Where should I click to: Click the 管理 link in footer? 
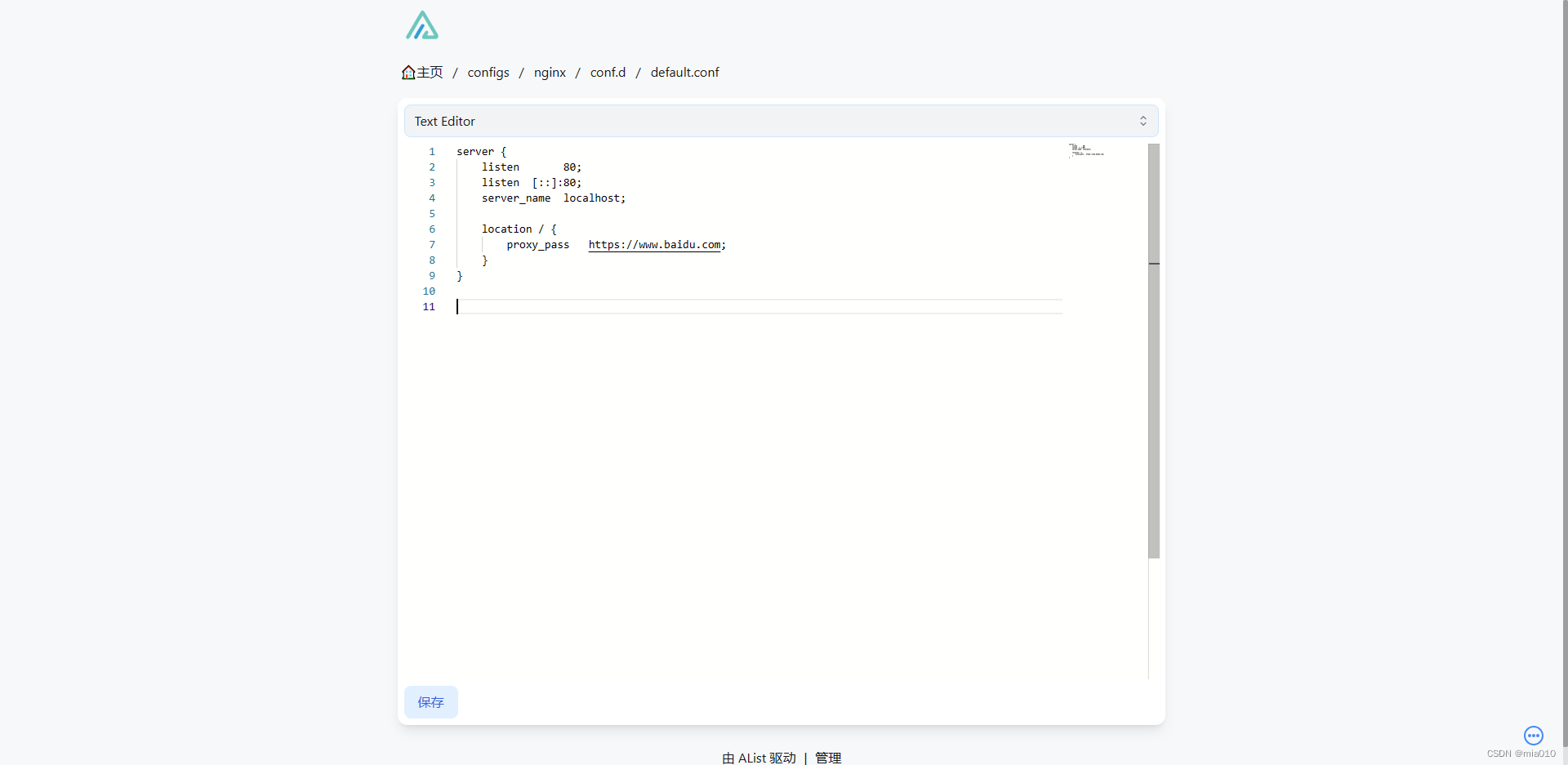(x=828, y=758)
